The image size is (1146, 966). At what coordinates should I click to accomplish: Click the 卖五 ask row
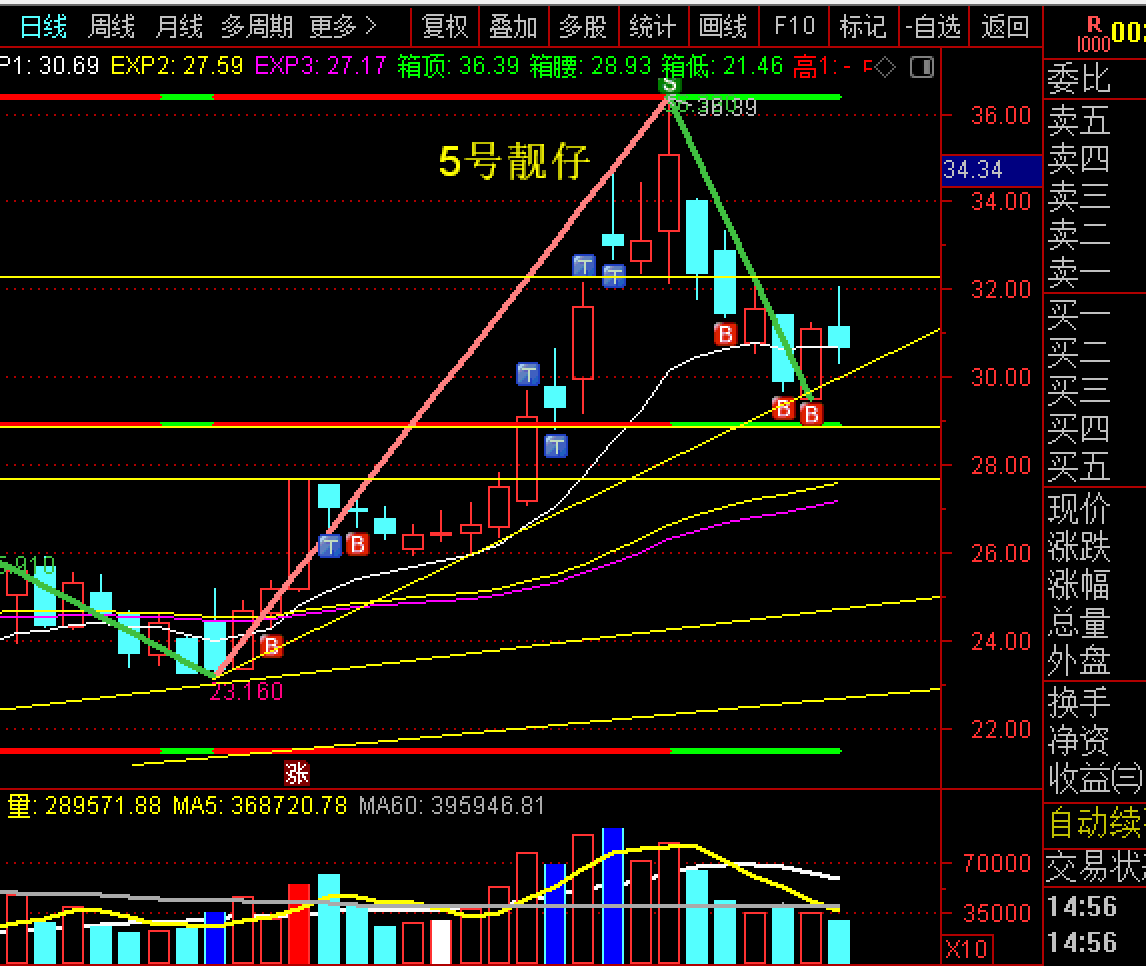click(x=1094, y=120)
